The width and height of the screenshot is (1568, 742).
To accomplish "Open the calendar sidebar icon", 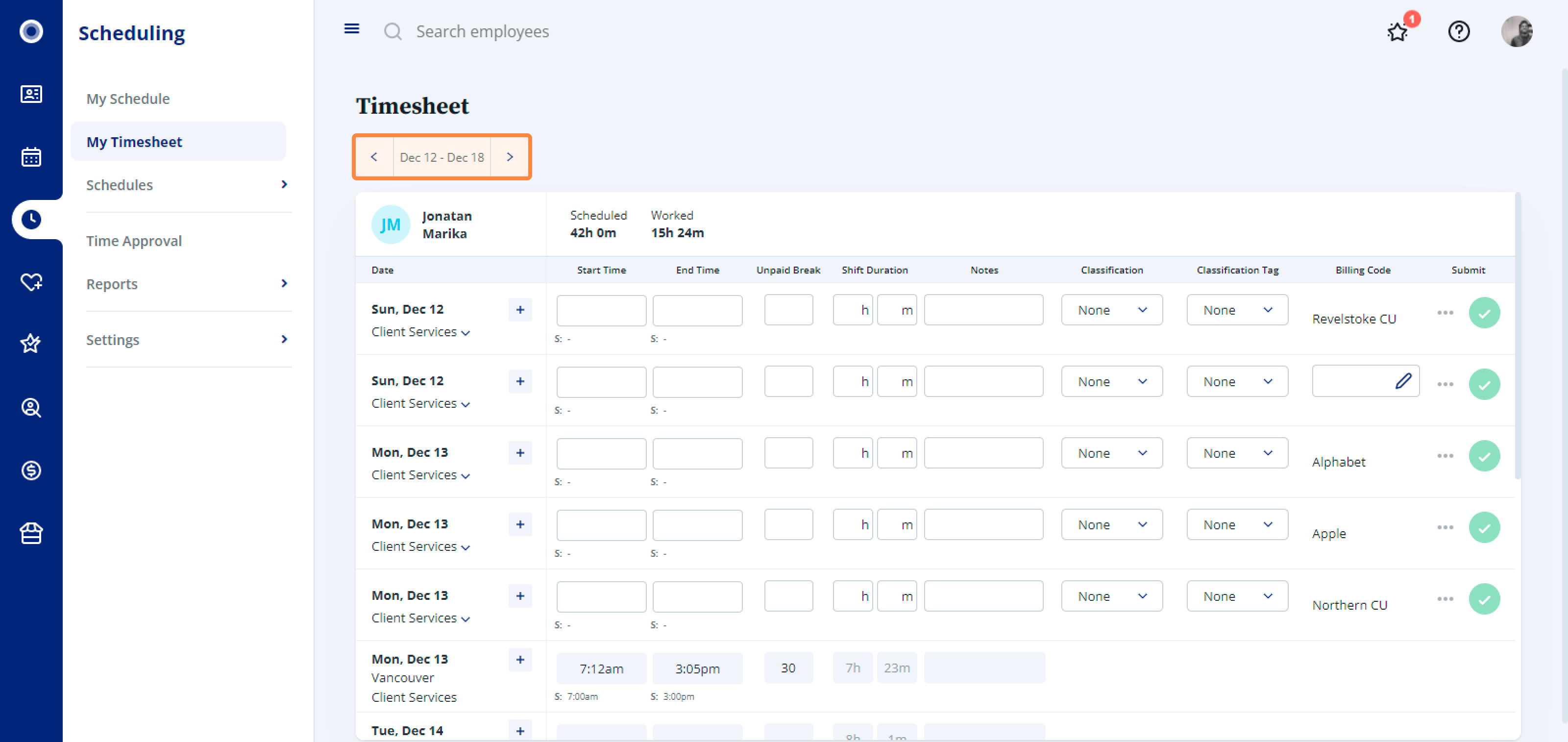I will (31, 156).
